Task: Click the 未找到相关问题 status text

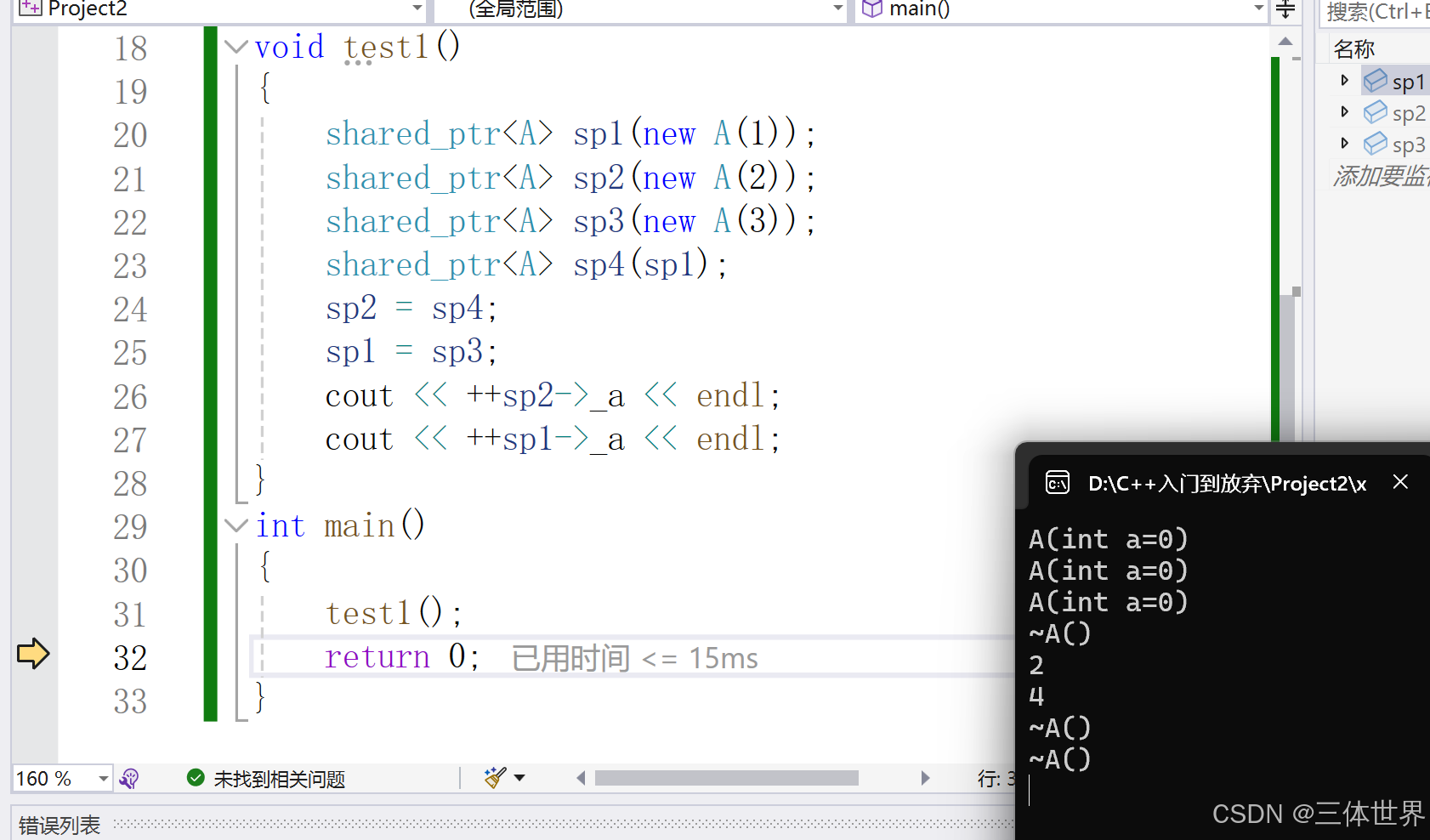Action: (x=279, y=779)
